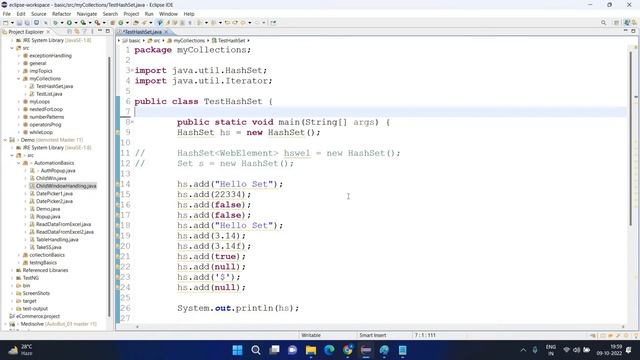Expand the exceptionHandling package
Viewport: 640px width, 360px height.
[18, 56]
